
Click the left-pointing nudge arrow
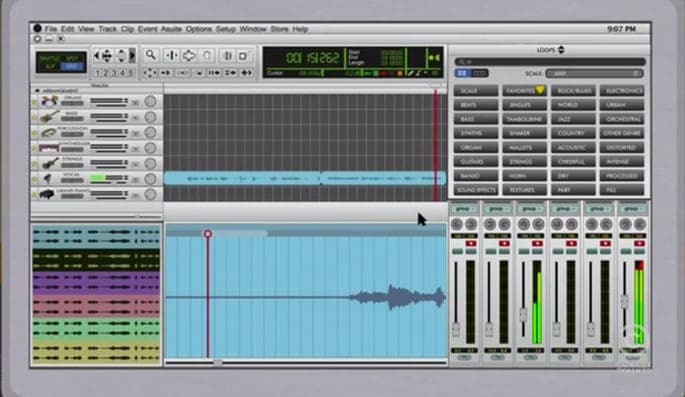97,56
